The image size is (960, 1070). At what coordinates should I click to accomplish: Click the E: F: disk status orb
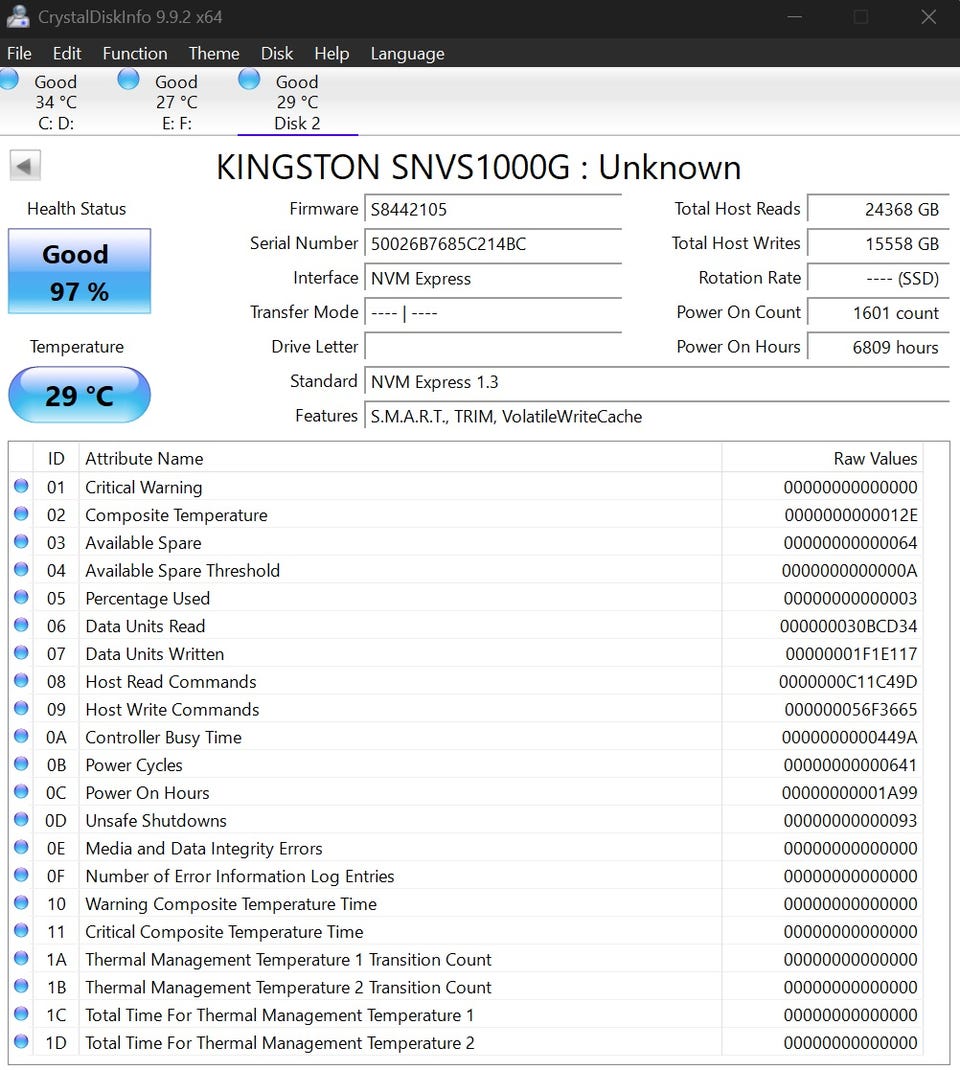pos(128,79)
